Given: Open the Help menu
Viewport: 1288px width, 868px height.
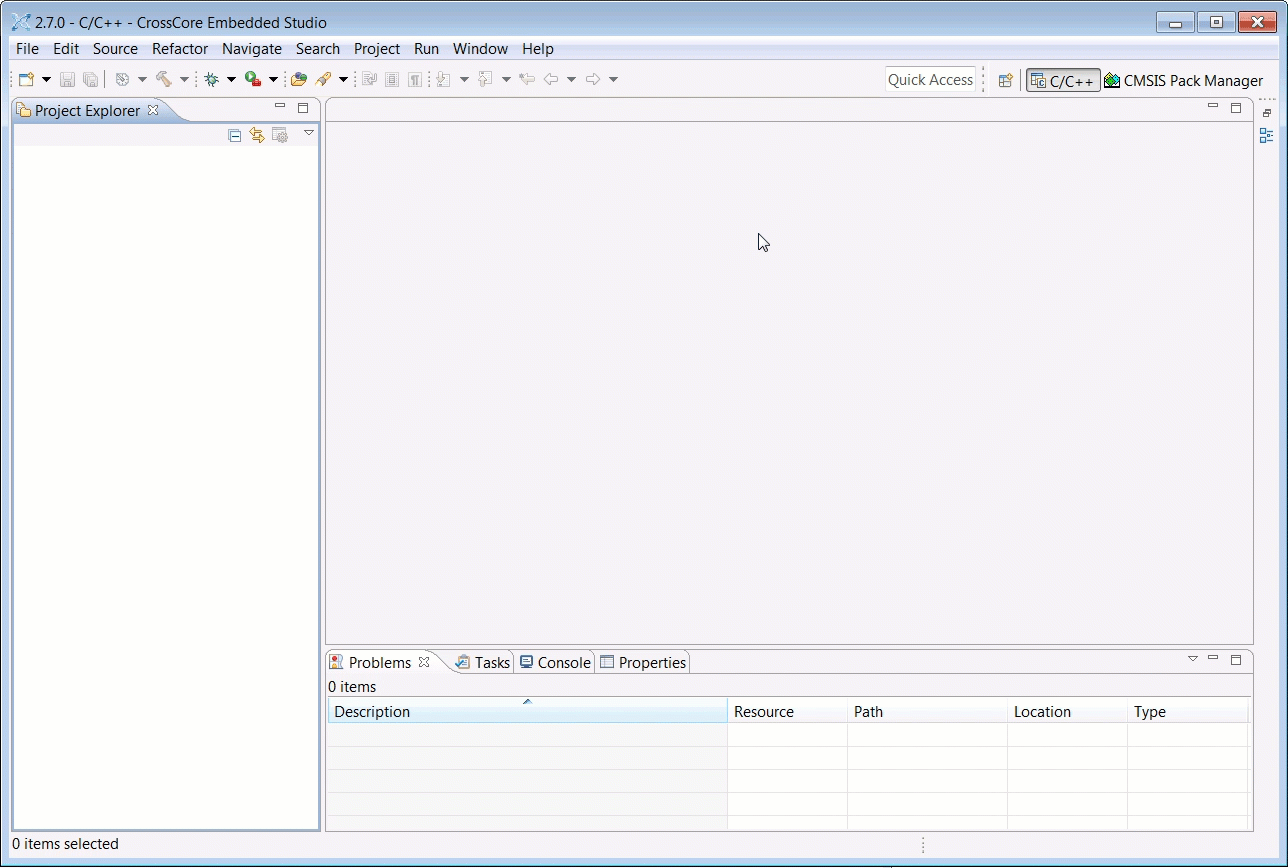Looking at the screenshot, I should click(538, 49).
